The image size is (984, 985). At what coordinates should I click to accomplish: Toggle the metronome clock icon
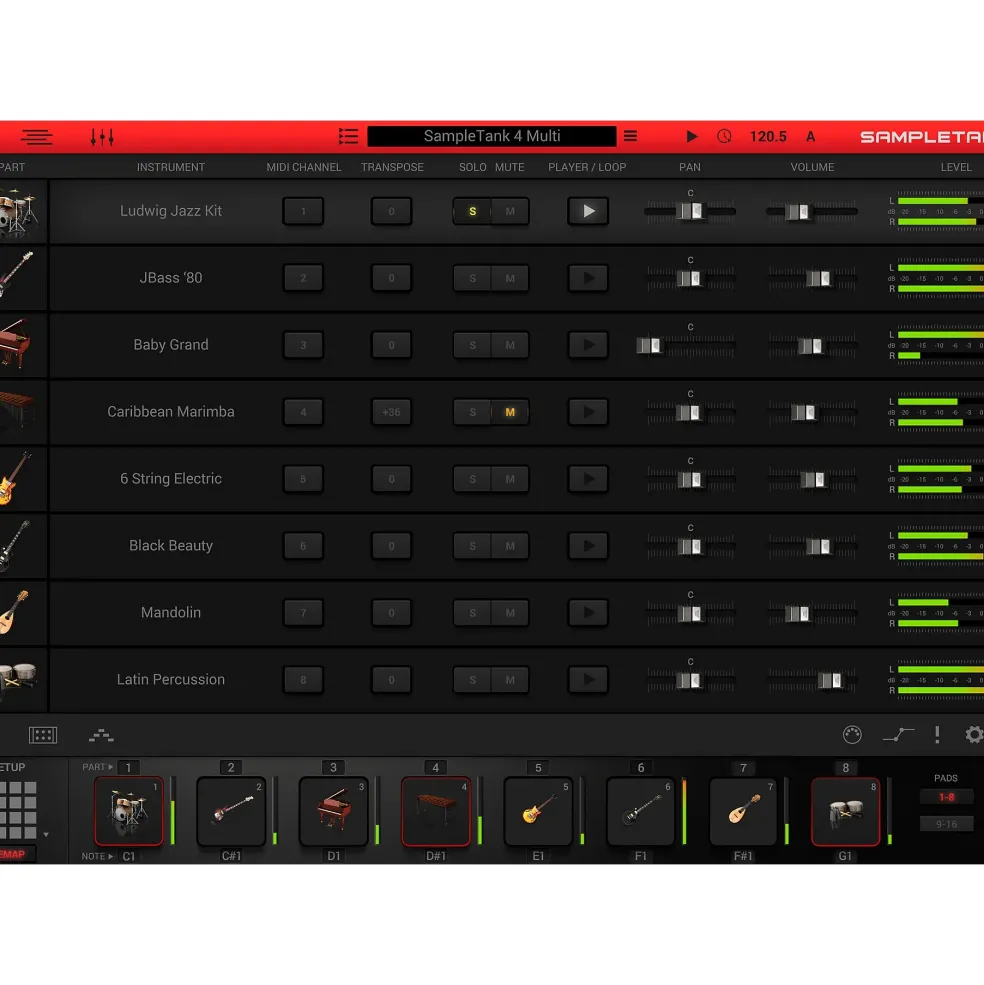[x=724, y=136]
